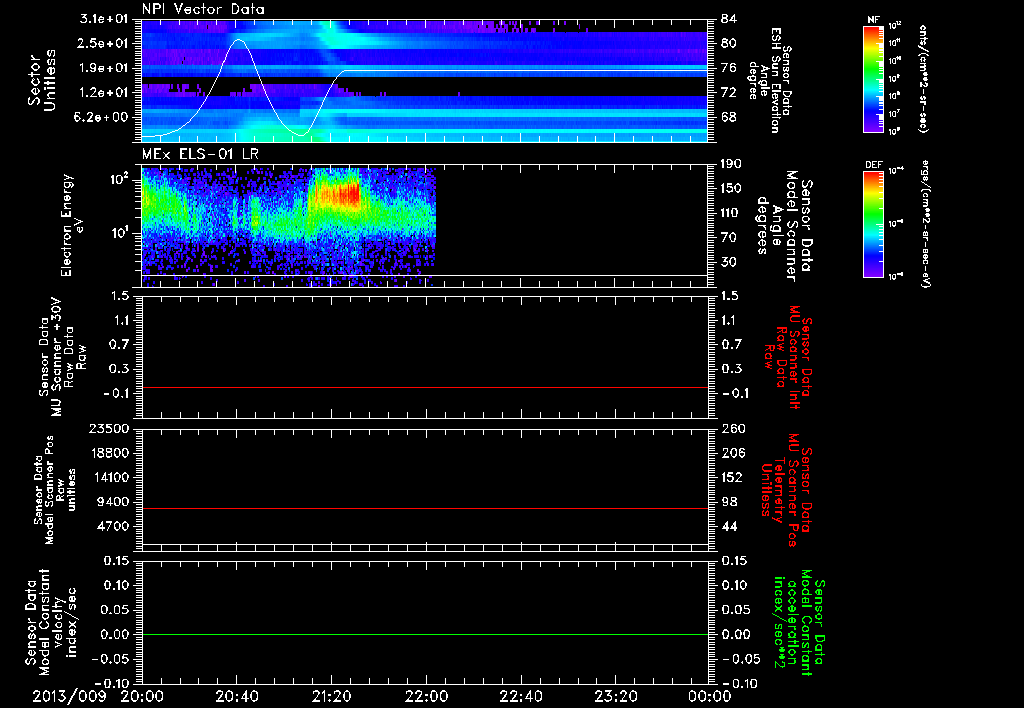Click the '2013/009' date label
The image size is (1024, 708).
(x=69, y=696)
